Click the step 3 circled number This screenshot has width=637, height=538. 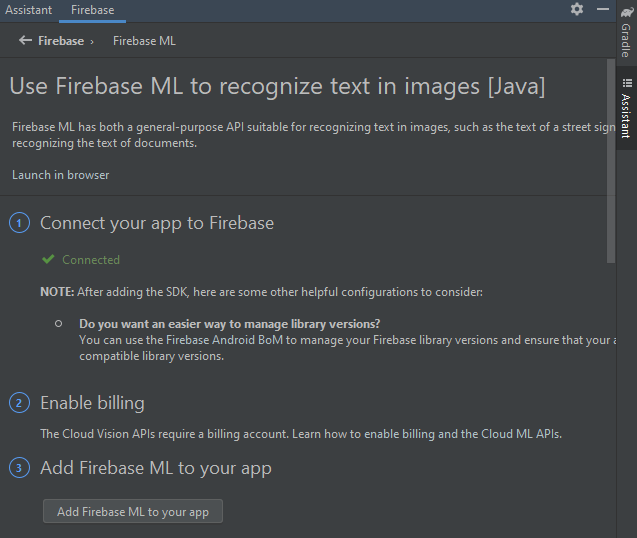pos(19,468)
